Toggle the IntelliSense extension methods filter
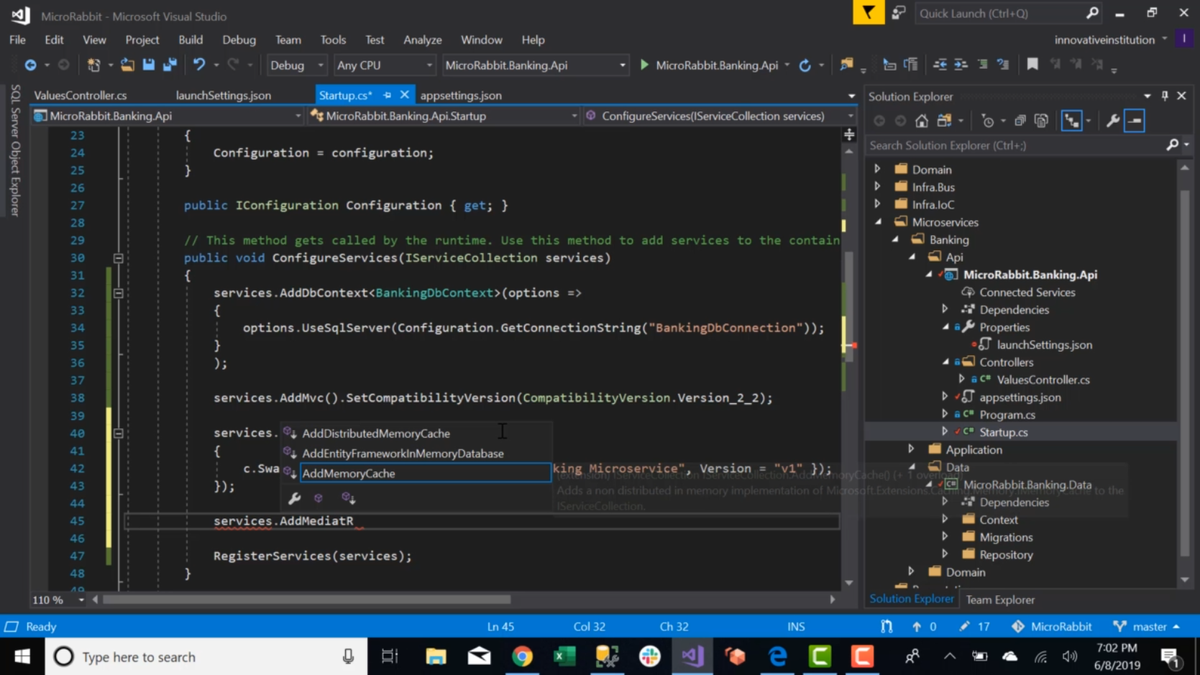Viewport: 1200px width, 675px height. pyautogui.click(x=348, y=498)
